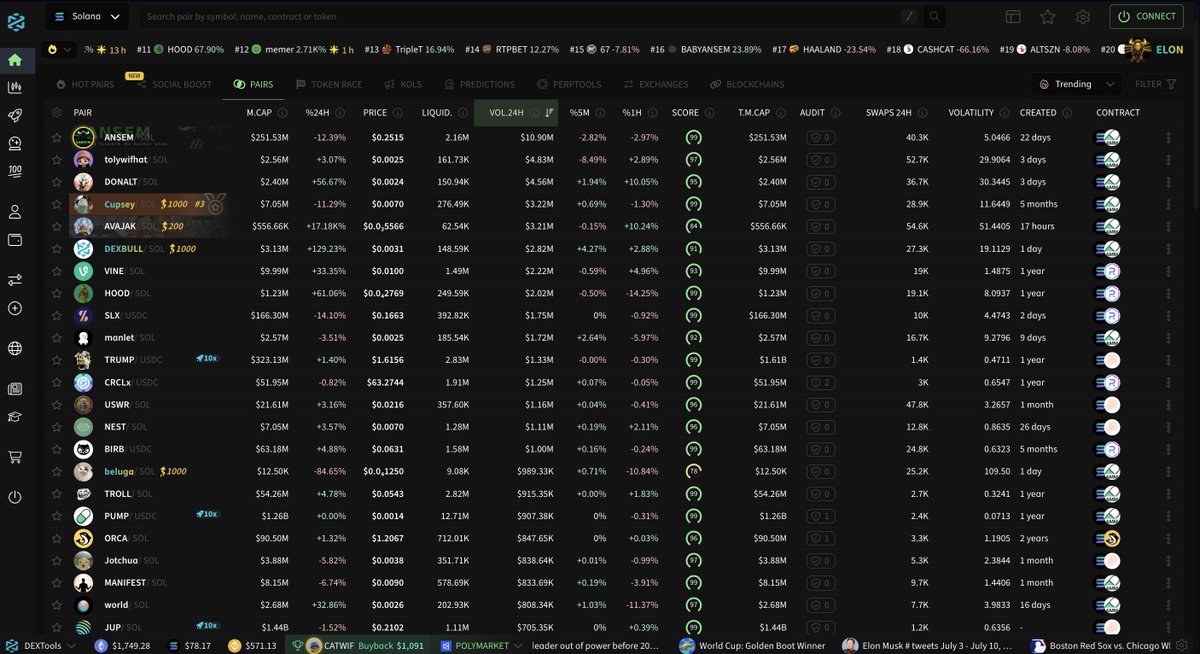Click the search pair input field
1200x654 pixels.
(x=520, y=17)
